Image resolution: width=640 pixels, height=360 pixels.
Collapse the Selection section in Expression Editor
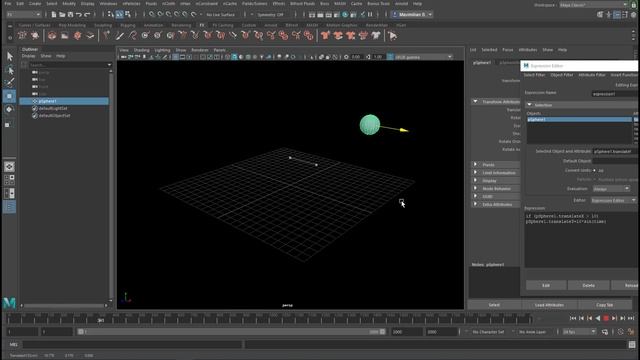(529, 105)
